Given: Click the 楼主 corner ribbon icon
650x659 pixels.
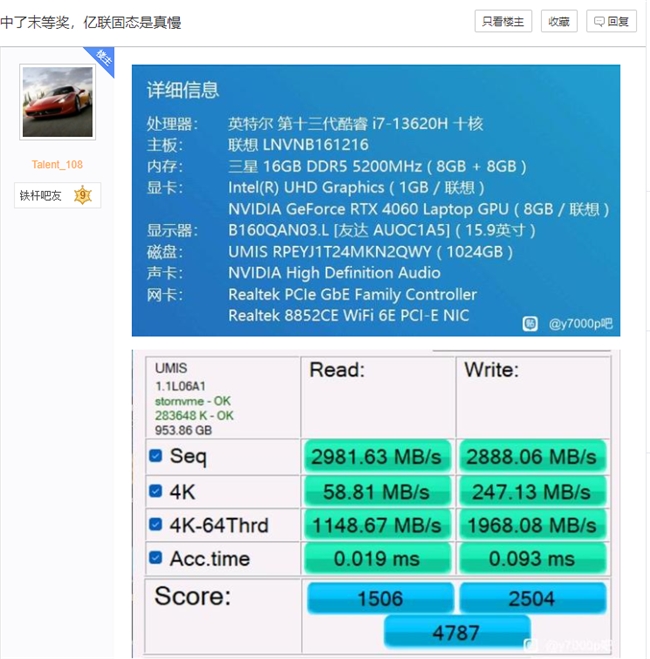Looking at the screenshot, I should pyautogui.click(x=103, y=58).
